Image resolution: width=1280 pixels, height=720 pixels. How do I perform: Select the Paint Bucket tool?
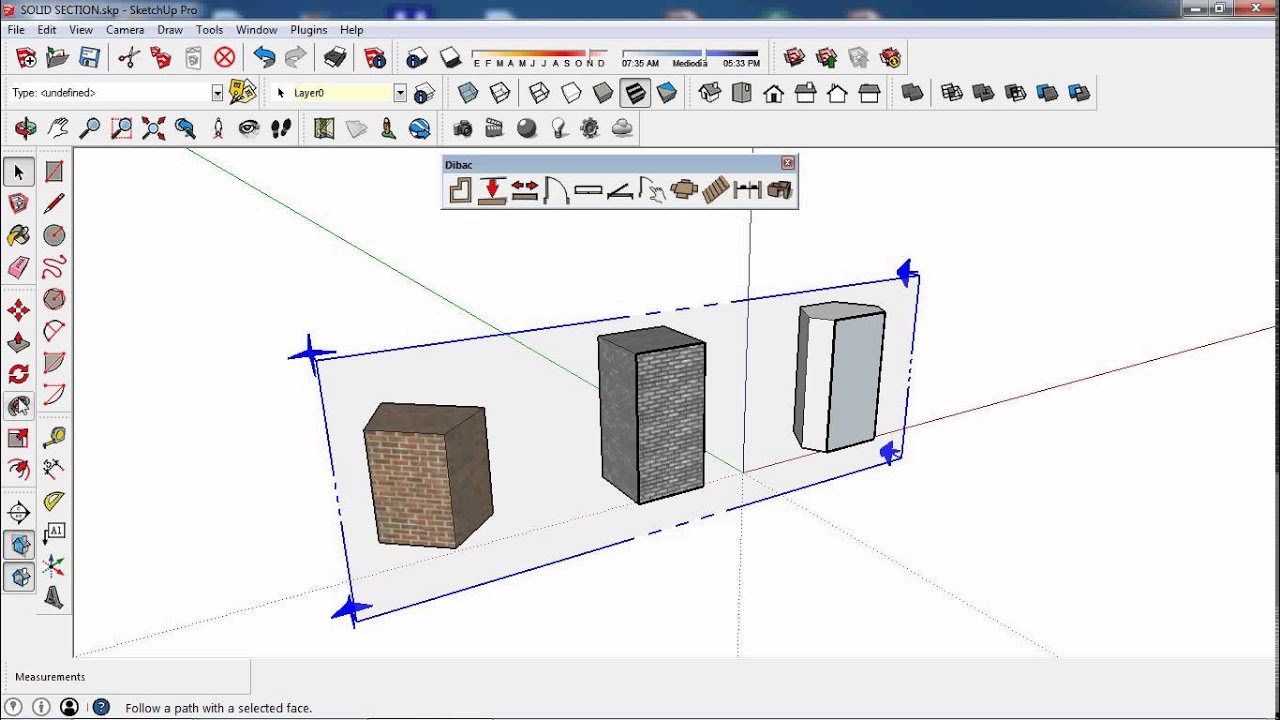[x=18, y=236]
